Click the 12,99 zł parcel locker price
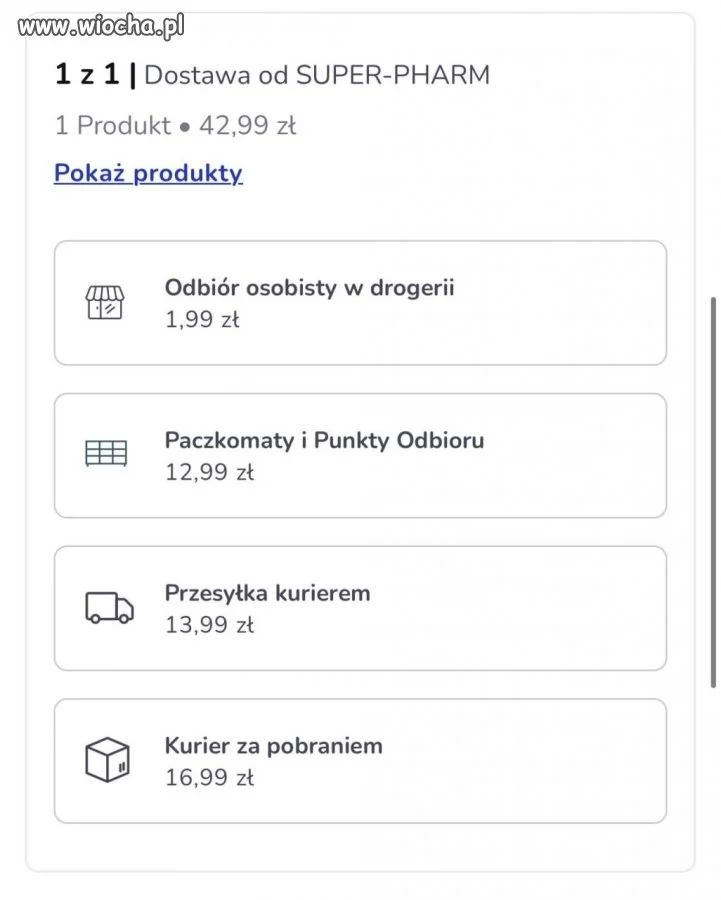Image resolution: width=721 pixels, height=900 pixels. (209, 472)
